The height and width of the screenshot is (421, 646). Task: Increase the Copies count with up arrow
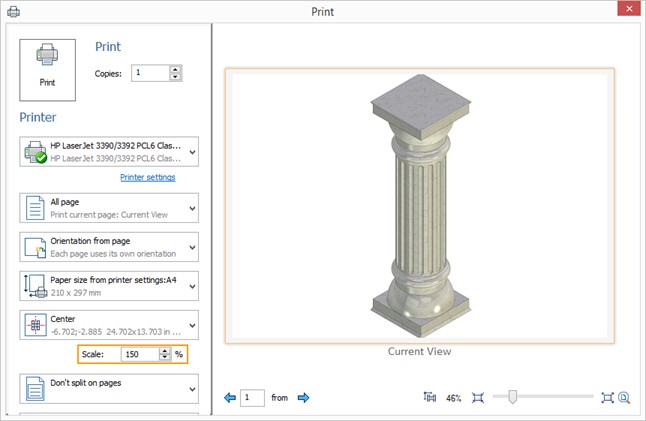(176, 69)
